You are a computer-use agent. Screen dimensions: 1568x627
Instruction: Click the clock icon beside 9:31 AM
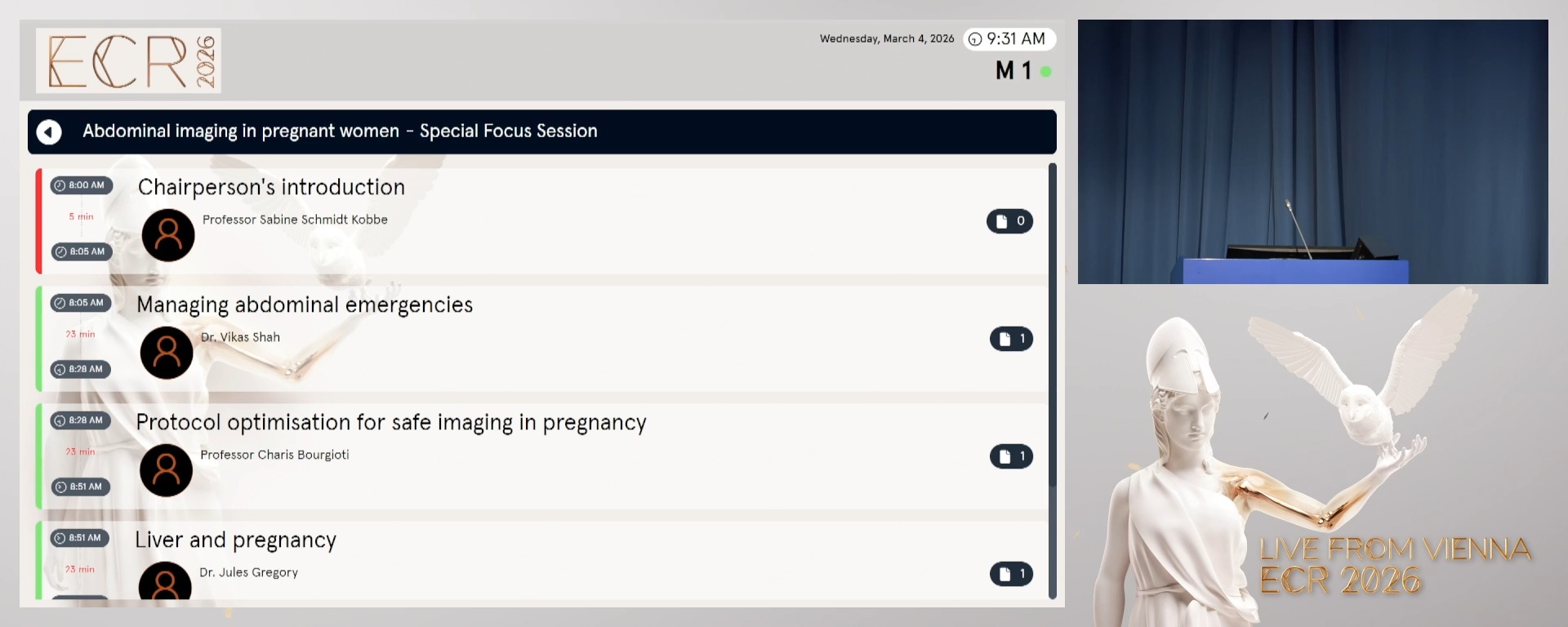[974, 38]
